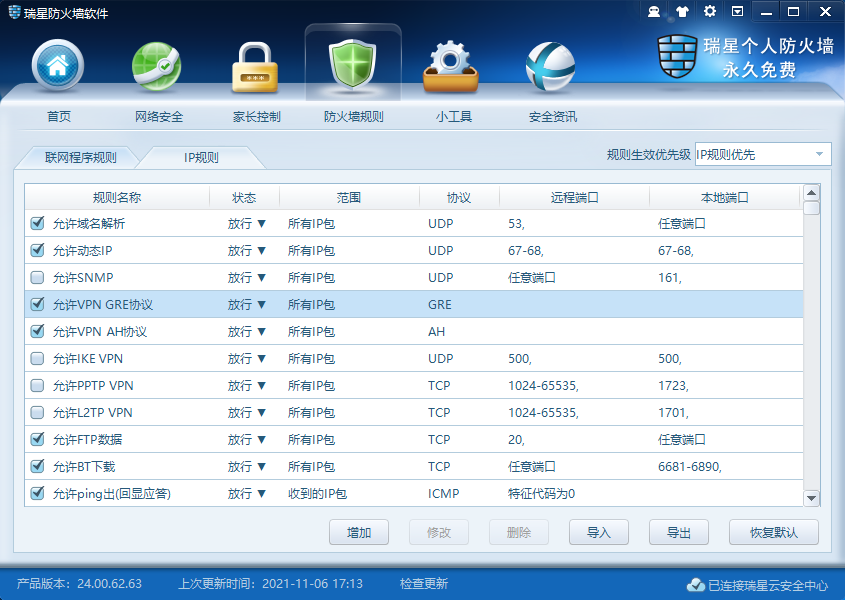
Task: Open the 首页 home icon
Action: pos(58,65)
